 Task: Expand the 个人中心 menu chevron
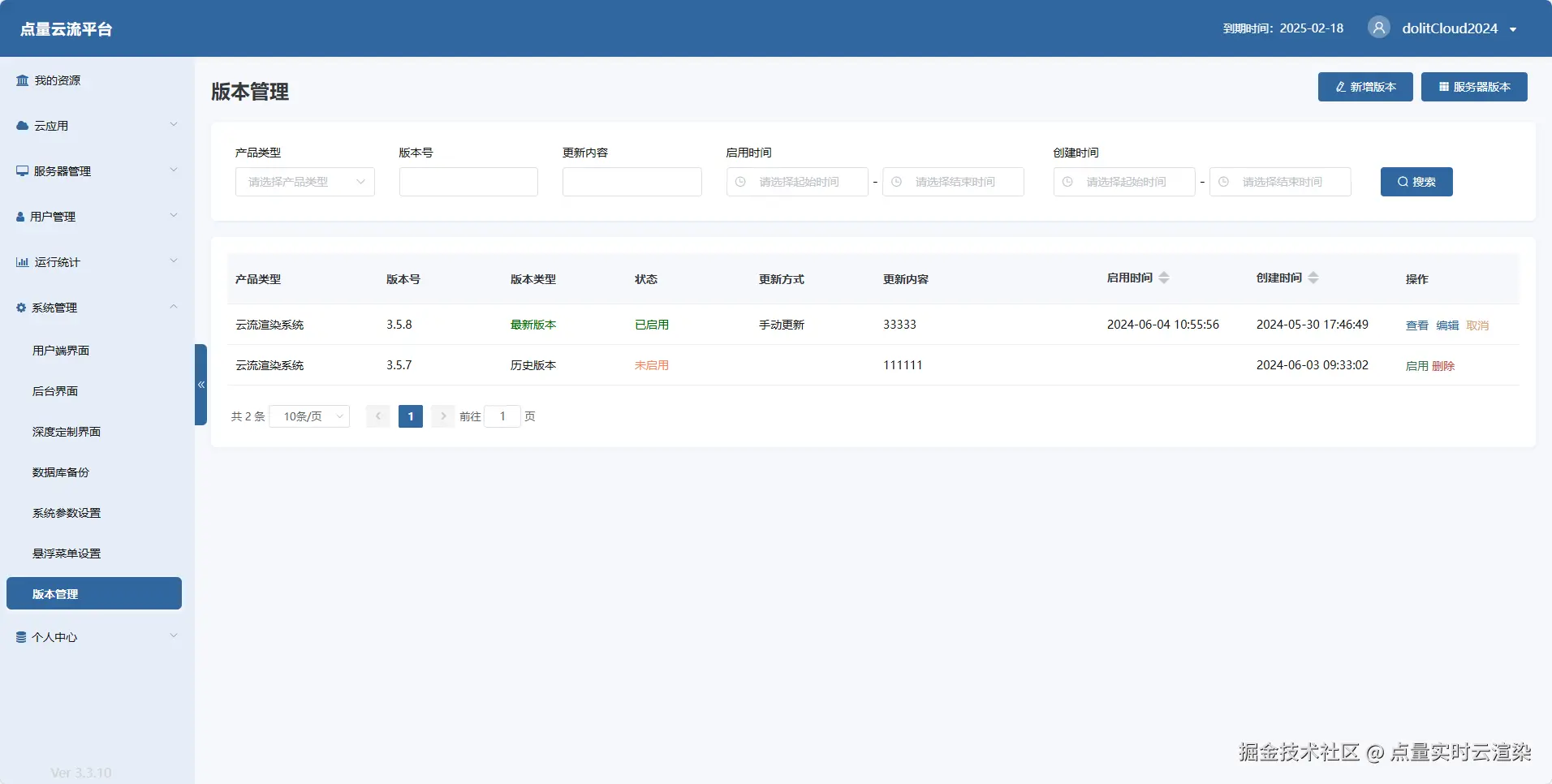[x=173, y=635]
